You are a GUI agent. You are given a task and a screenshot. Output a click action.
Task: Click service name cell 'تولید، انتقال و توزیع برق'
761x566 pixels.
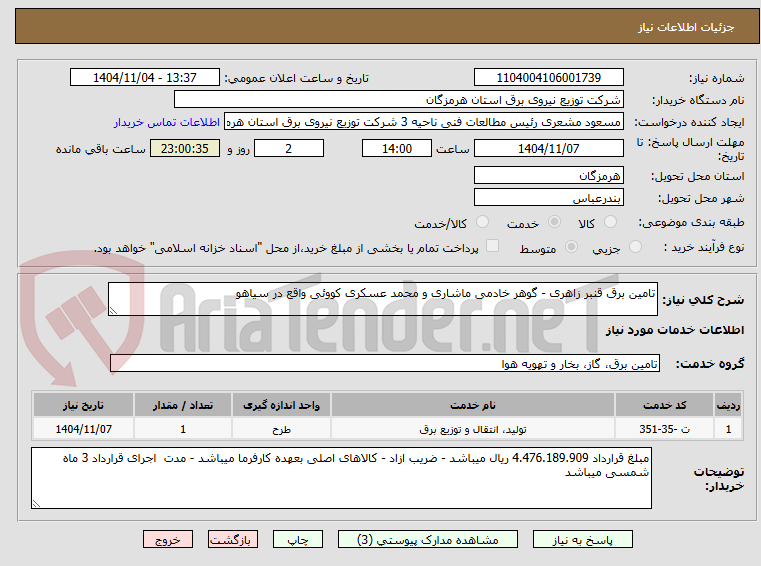click(473, 429)
